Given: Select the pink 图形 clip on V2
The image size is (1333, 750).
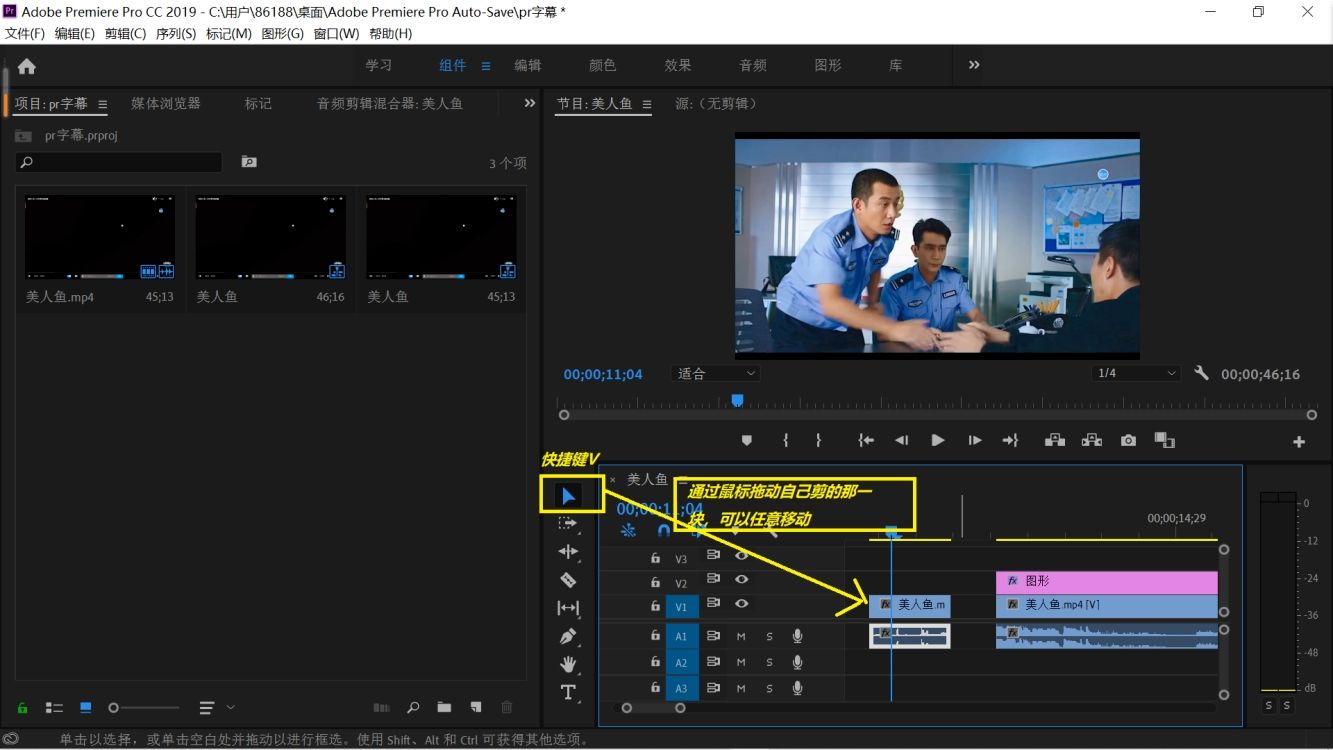Looking at the screenshot, I should click(1107, 581).
